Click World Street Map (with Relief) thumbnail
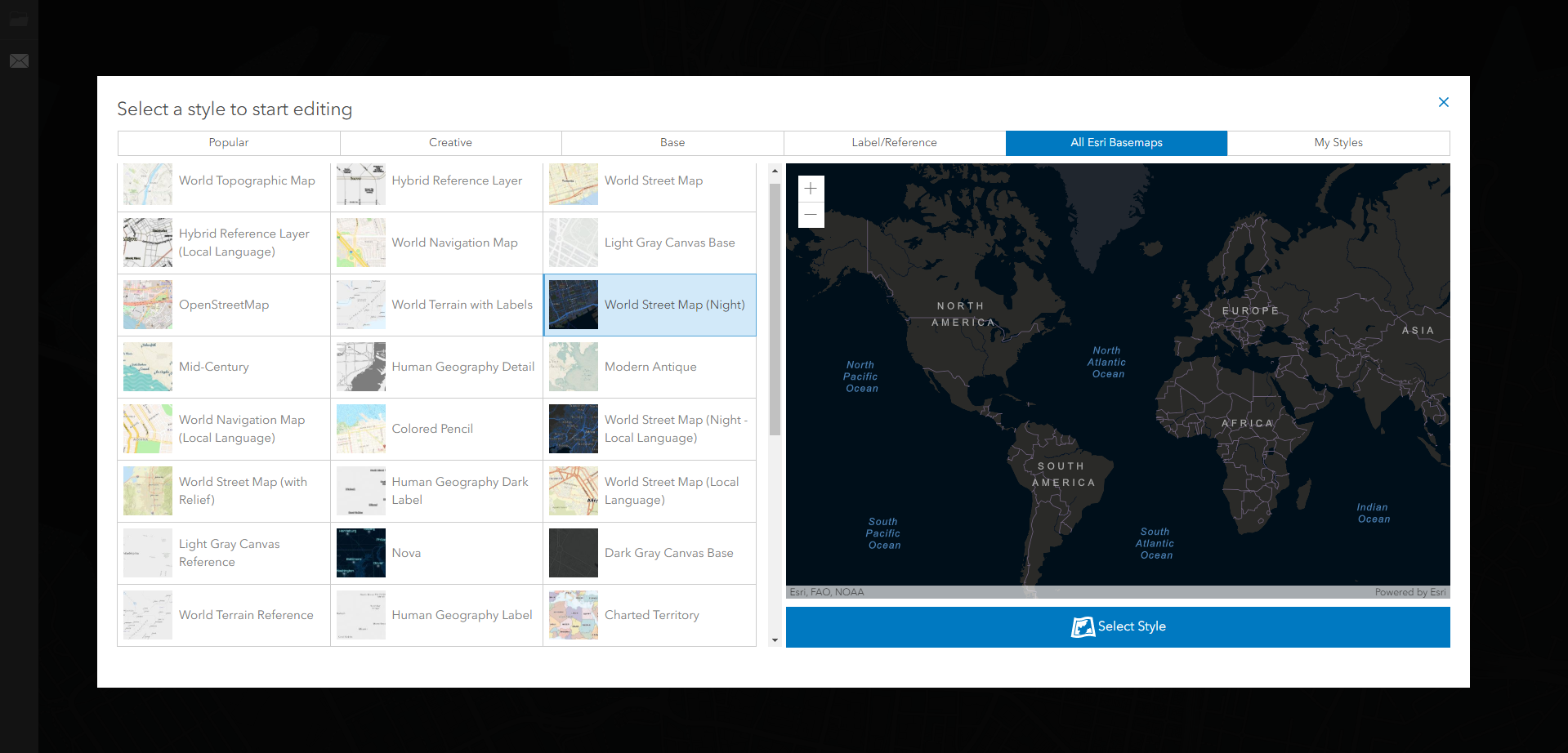Screen dimensions: 1568x753 point(148,491)
